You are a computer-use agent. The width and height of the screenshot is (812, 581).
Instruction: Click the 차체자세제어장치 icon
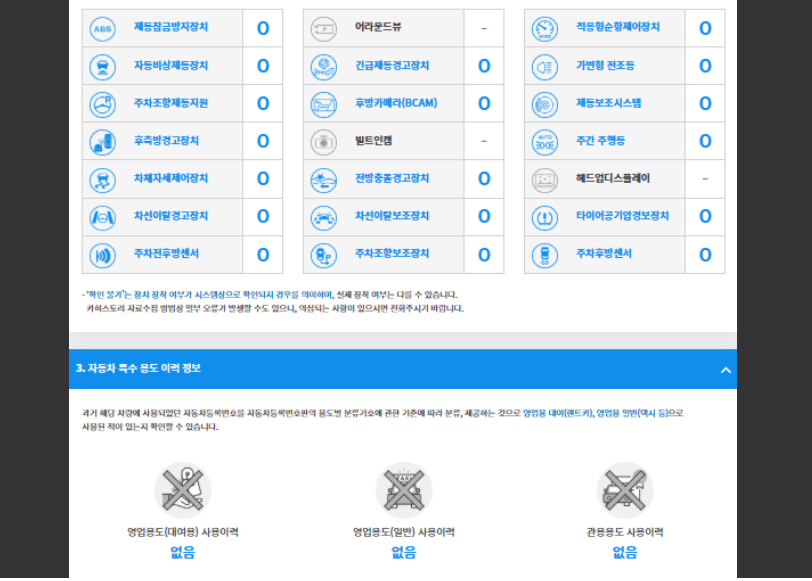coord(103,180)
